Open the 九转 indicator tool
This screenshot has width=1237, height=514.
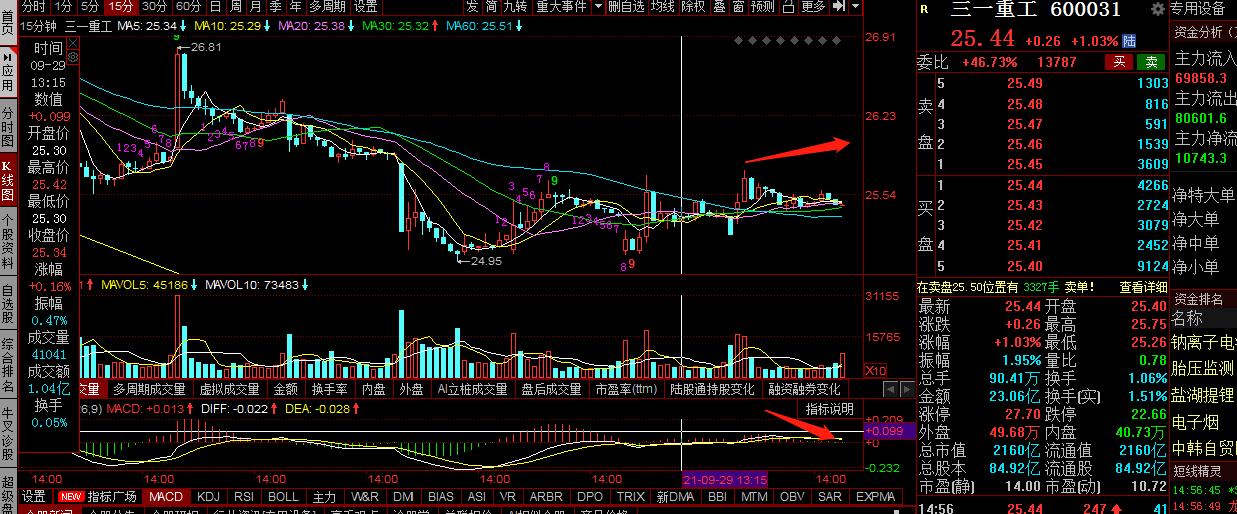[516, 7]
